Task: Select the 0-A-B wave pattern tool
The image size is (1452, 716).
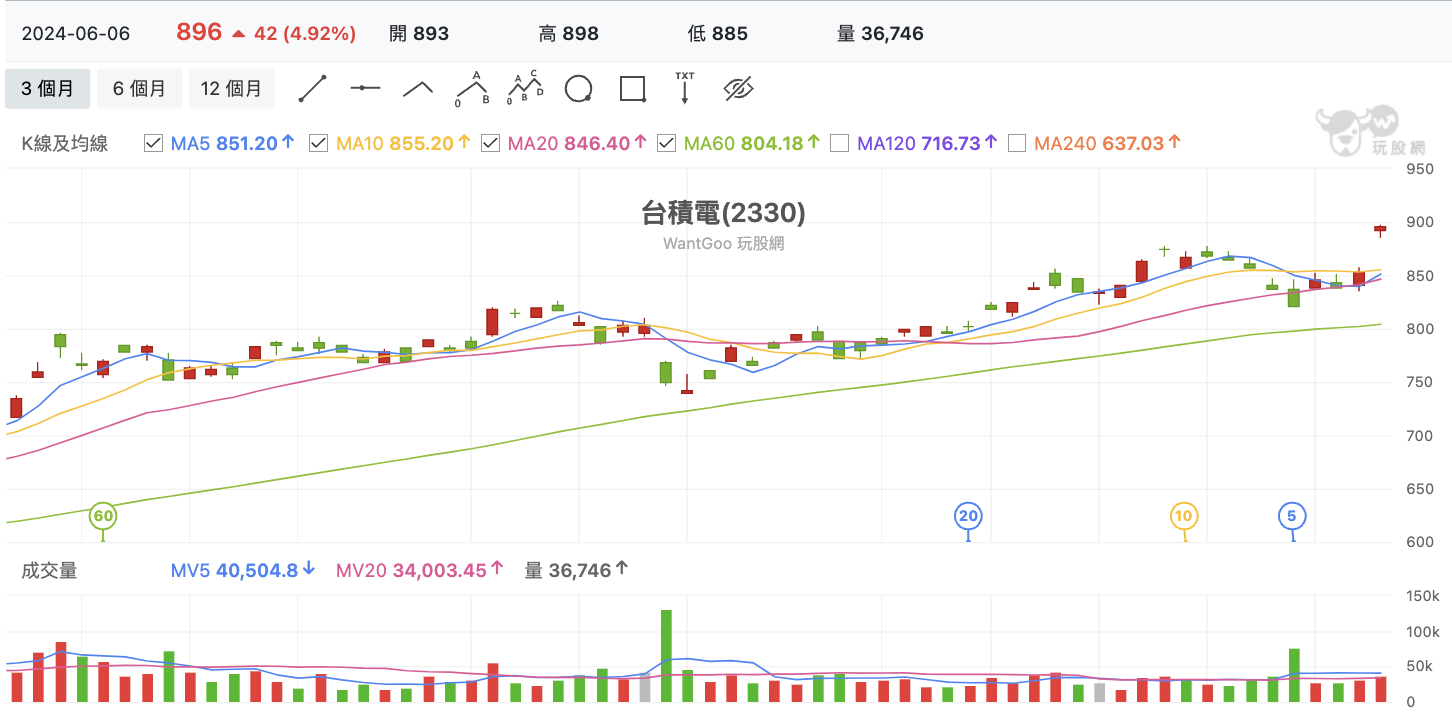Action: (x=471, y=88)
